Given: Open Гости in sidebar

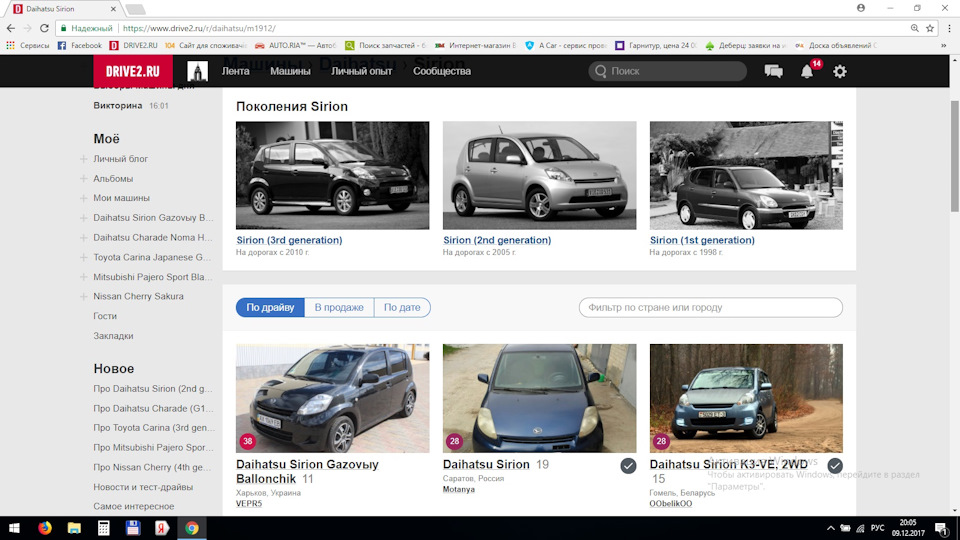Looking at the screenshot, I should [105, 316].
